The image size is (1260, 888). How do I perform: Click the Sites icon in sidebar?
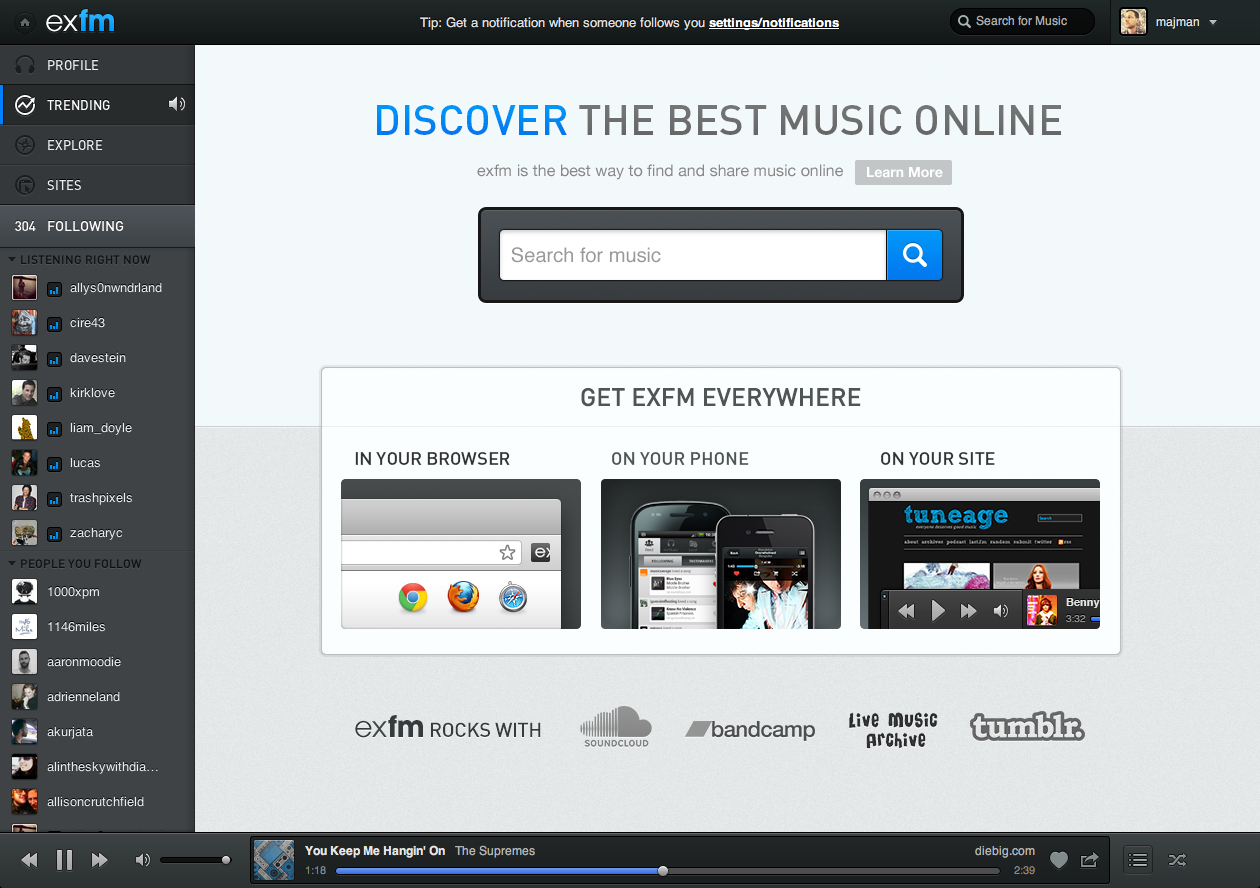pyautogui.click(x=26, y=185)
